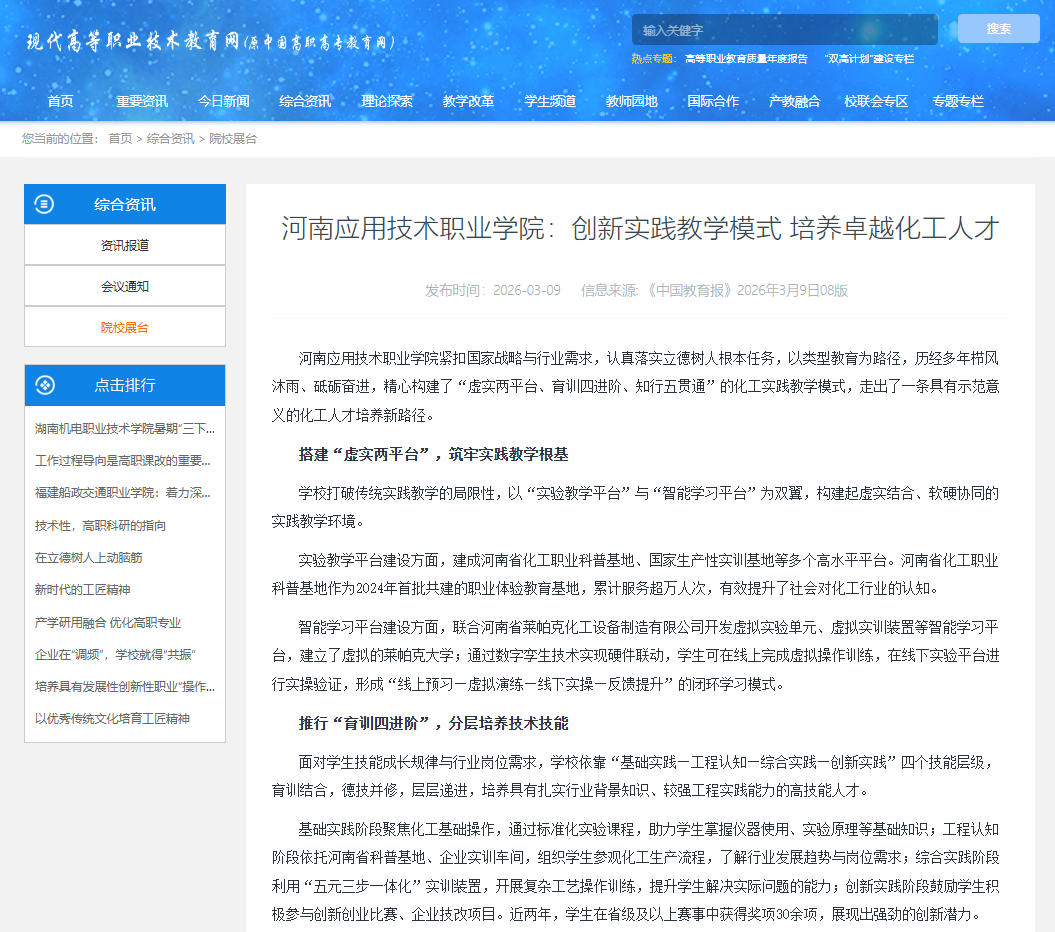Click the site logo 现代高等职业技术教育网
Image resolution: width=1055 pixels, height=932 pixels.
[210, 42]
